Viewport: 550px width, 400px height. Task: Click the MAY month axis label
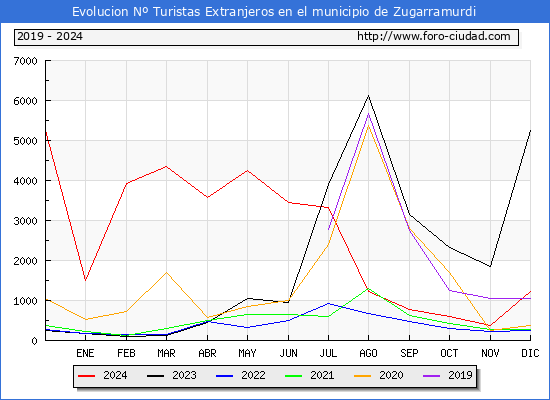pyautogui.click(x=247, y=353)
